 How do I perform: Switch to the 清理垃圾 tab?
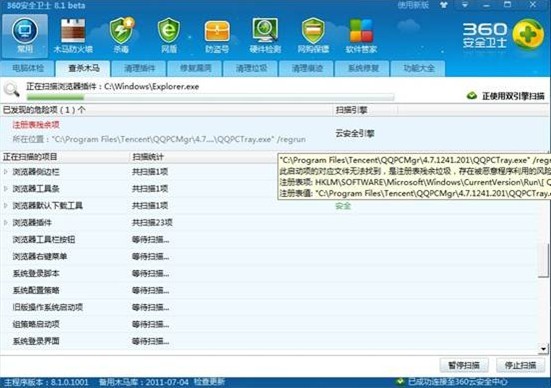click(251, 68)
